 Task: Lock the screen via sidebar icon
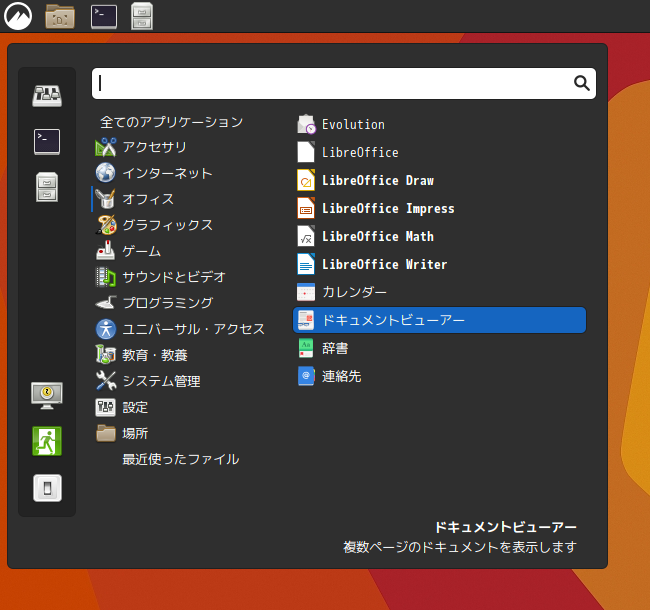(x=47, y=395)
